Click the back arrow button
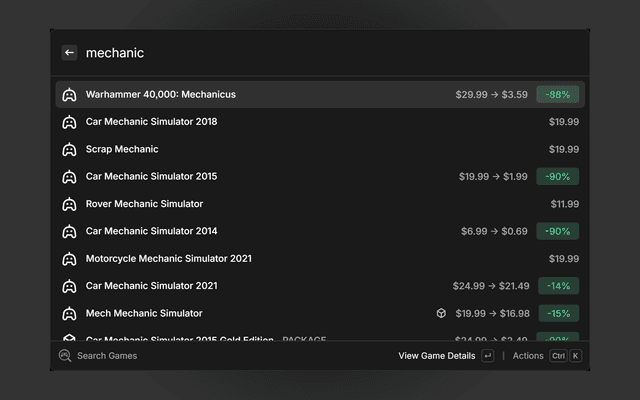Image resolution: width=640 pixels, height=400 pixels. 69,53
